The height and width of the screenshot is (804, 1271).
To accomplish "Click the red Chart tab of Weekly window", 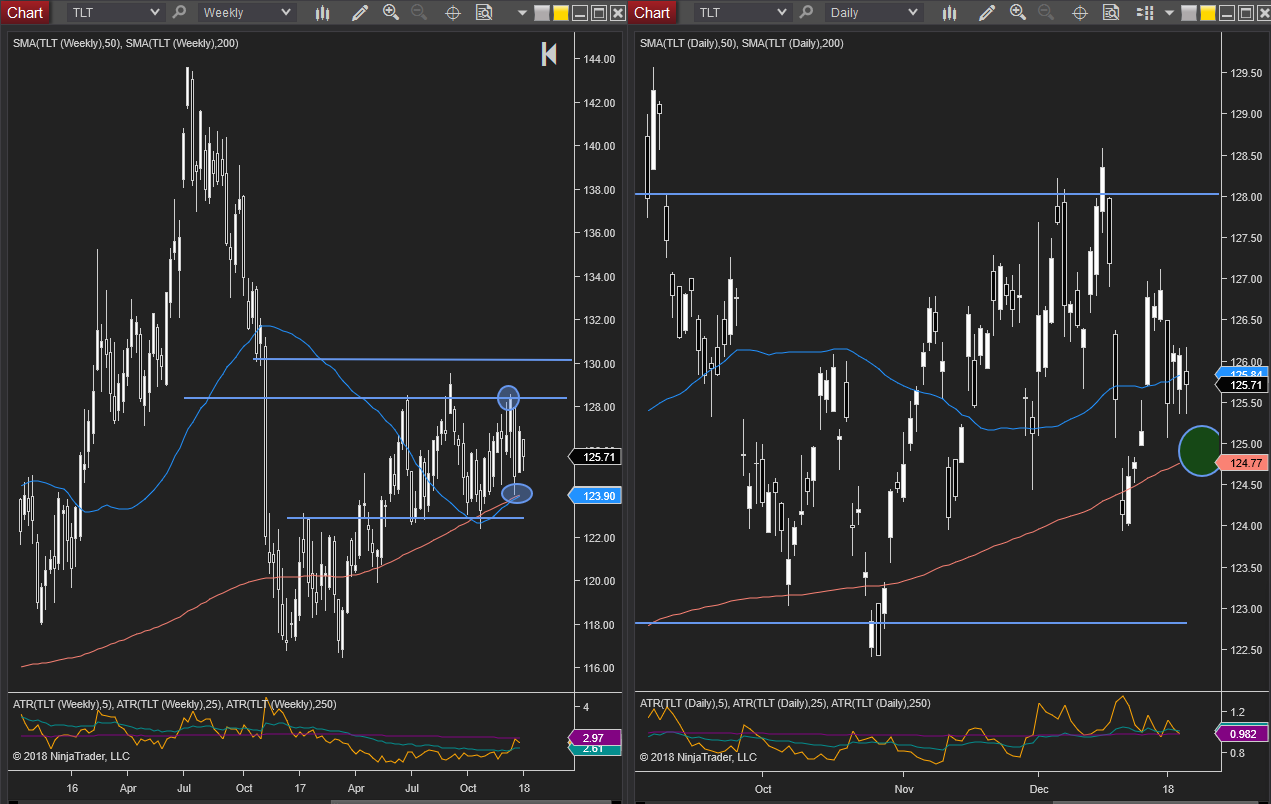I will tap(25, 13).
